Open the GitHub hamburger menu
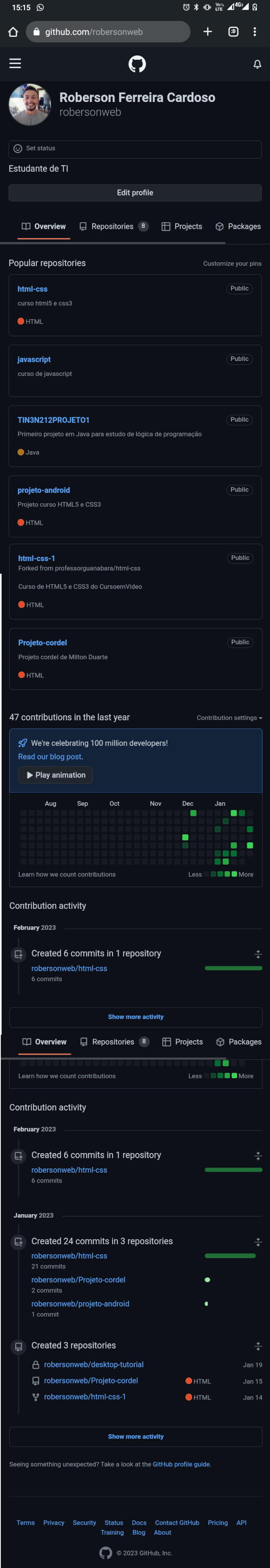The height and width of the screenshot is (1568, 270). [15, 63]
